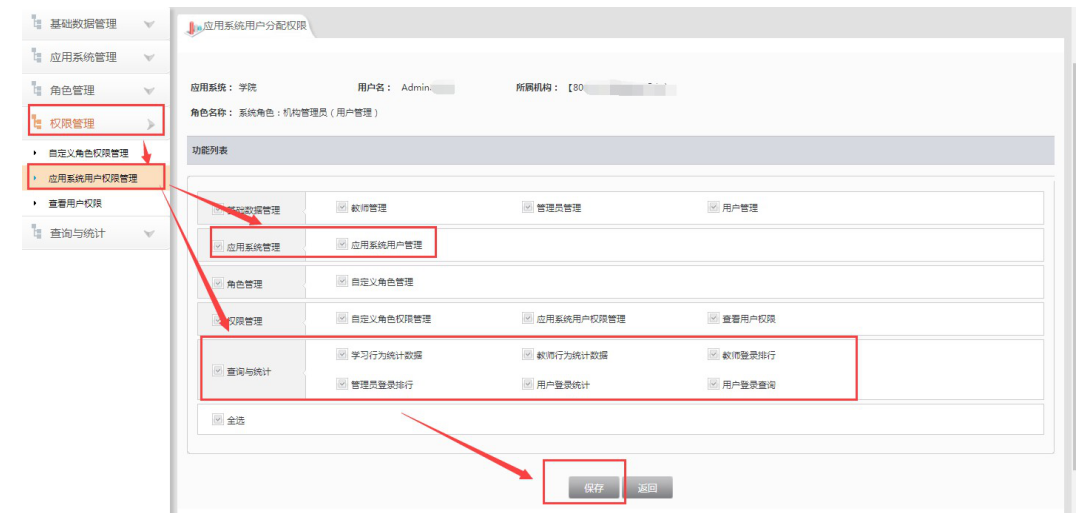Click the tab icon of 应用系统用户分配权限
This screenshot has width=1079, height=513.
click(194, 26)
